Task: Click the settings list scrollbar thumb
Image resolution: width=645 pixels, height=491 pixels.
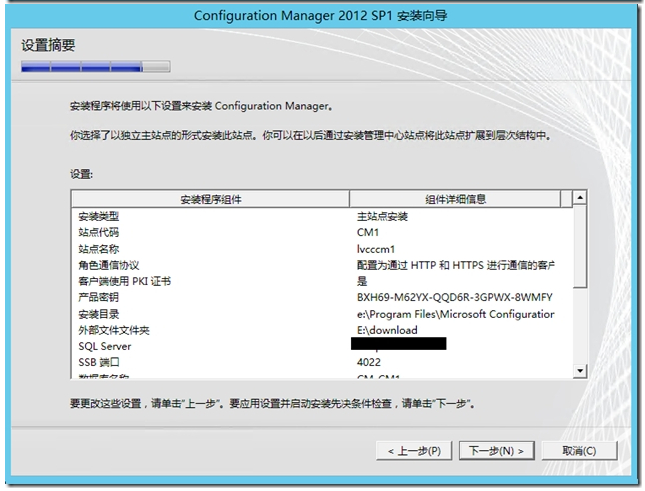Action: [580, 247]
